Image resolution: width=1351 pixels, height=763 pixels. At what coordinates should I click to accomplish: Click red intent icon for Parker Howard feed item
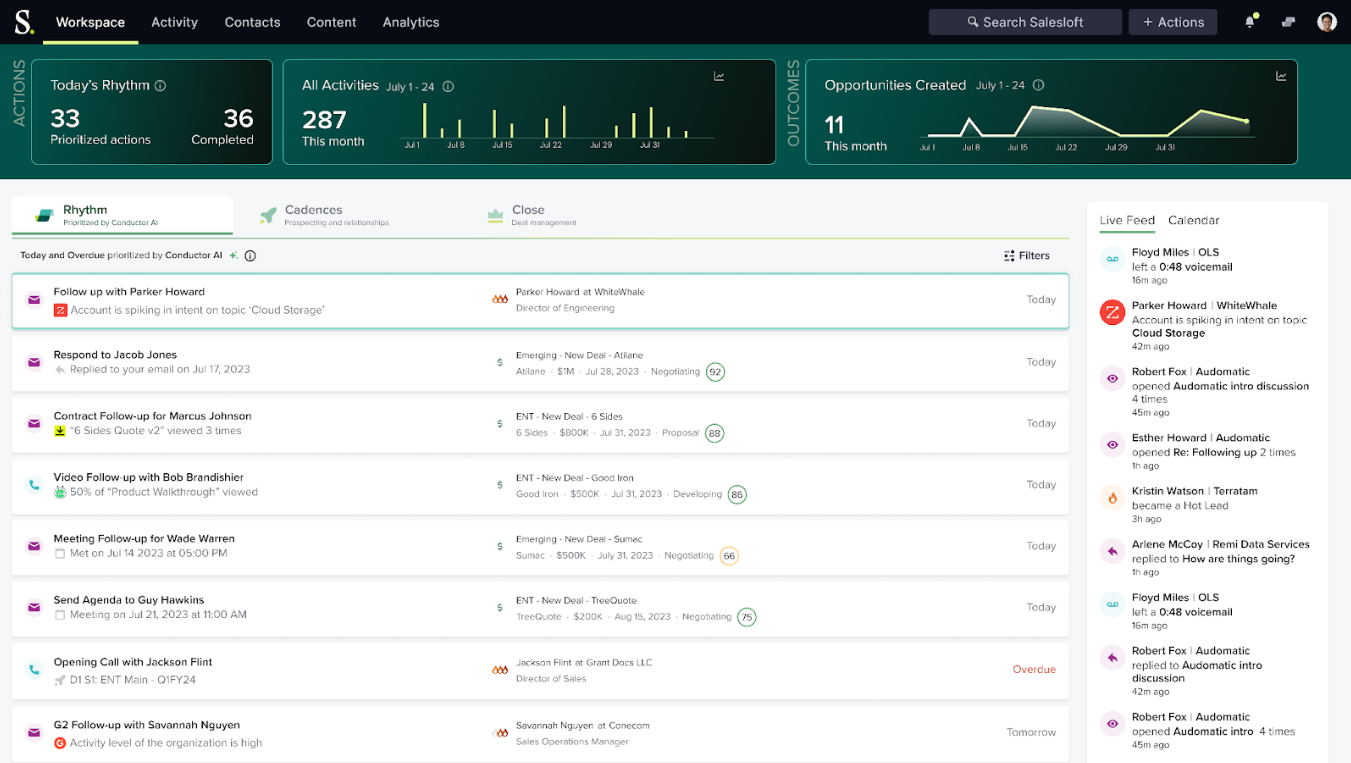1112,312
